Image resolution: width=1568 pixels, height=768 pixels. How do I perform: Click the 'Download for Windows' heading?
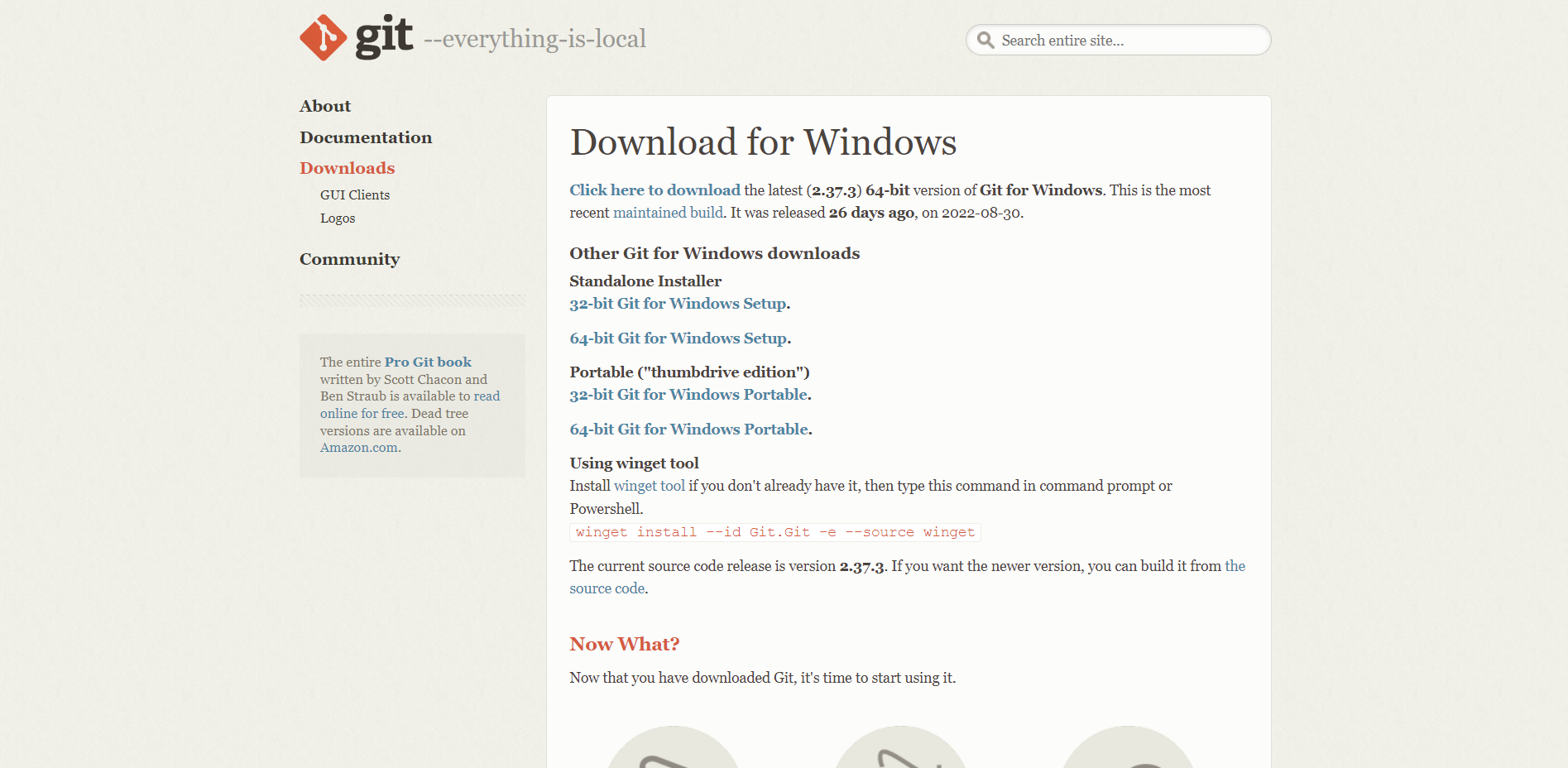click(763, 142)
